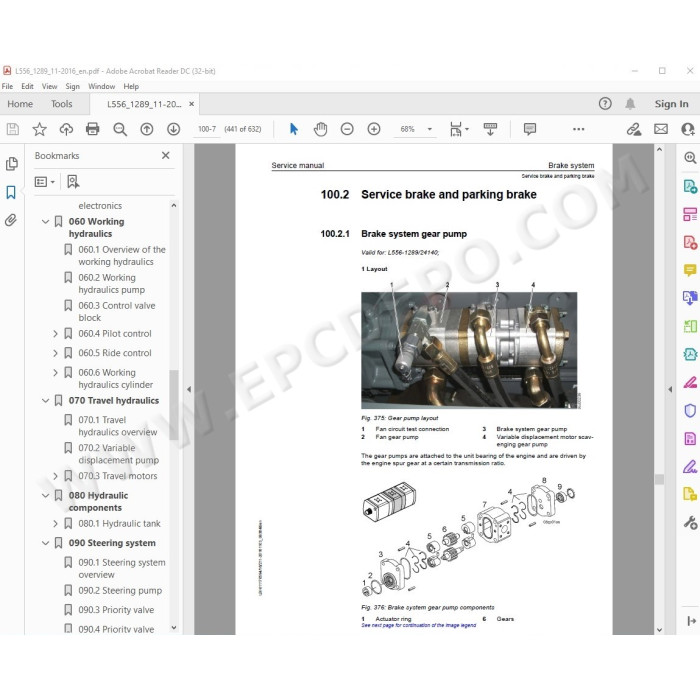Collapse the right tools pane arrow
The width and height of the screenshot is (700, 700).
[670, 389]
